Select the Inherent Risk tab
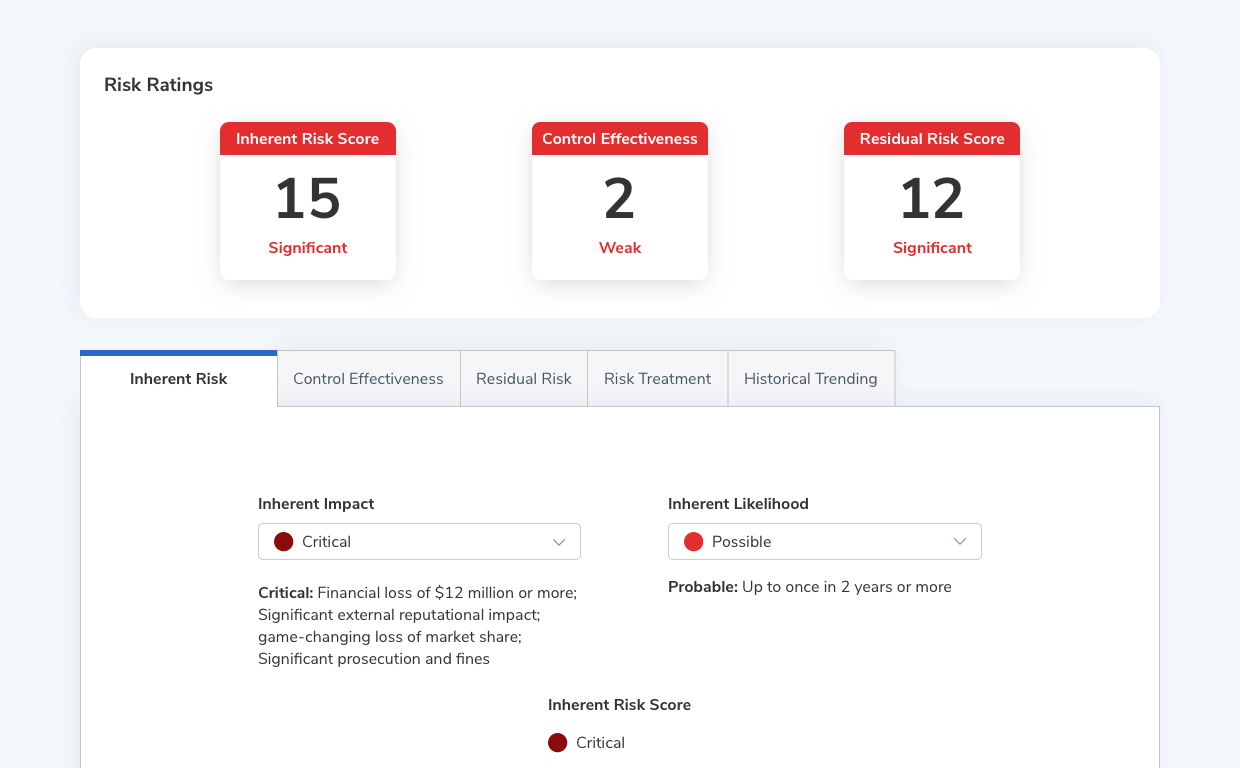 tap(178, 379)
